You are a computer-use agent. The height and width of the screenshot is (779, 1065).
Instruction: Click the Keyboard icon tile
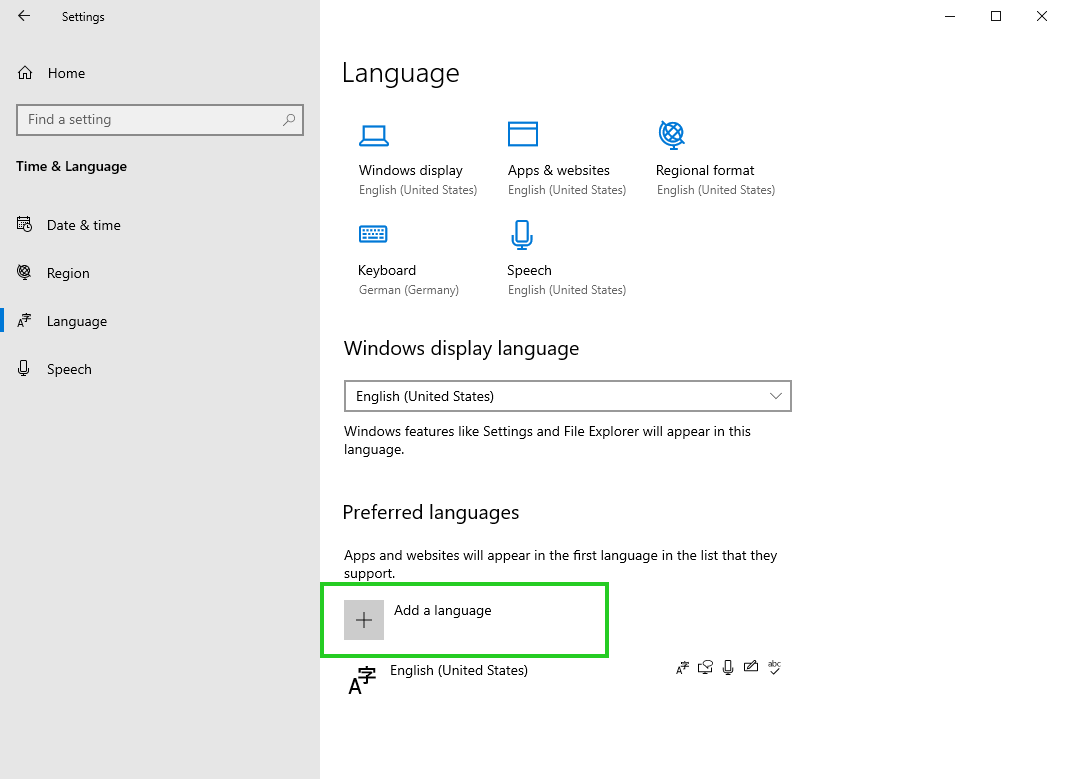click(373, 234)
